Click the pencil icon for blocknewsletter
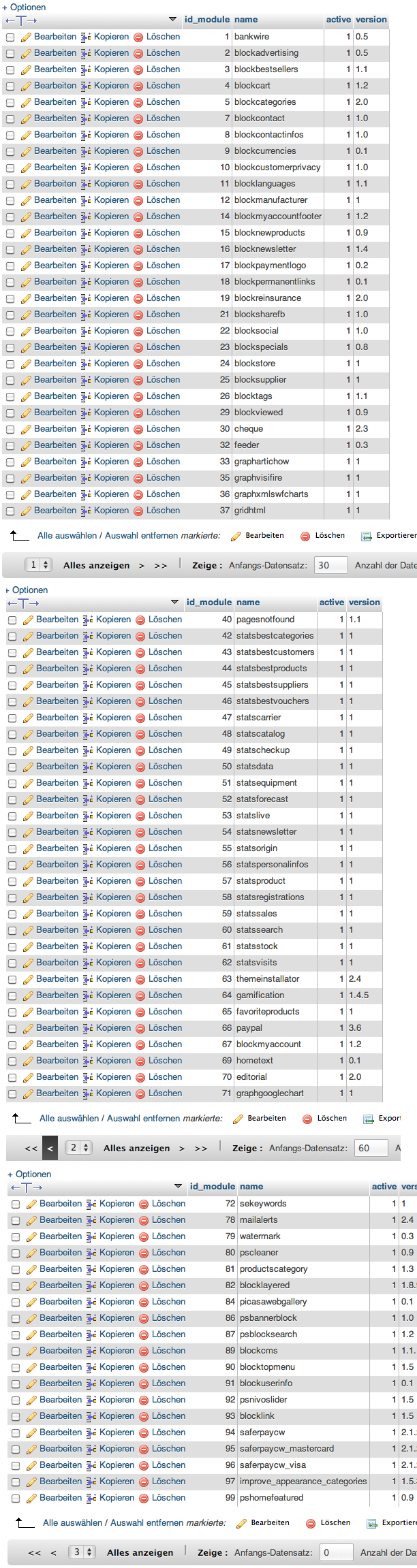417x1568 pixels. pos(26,249)
